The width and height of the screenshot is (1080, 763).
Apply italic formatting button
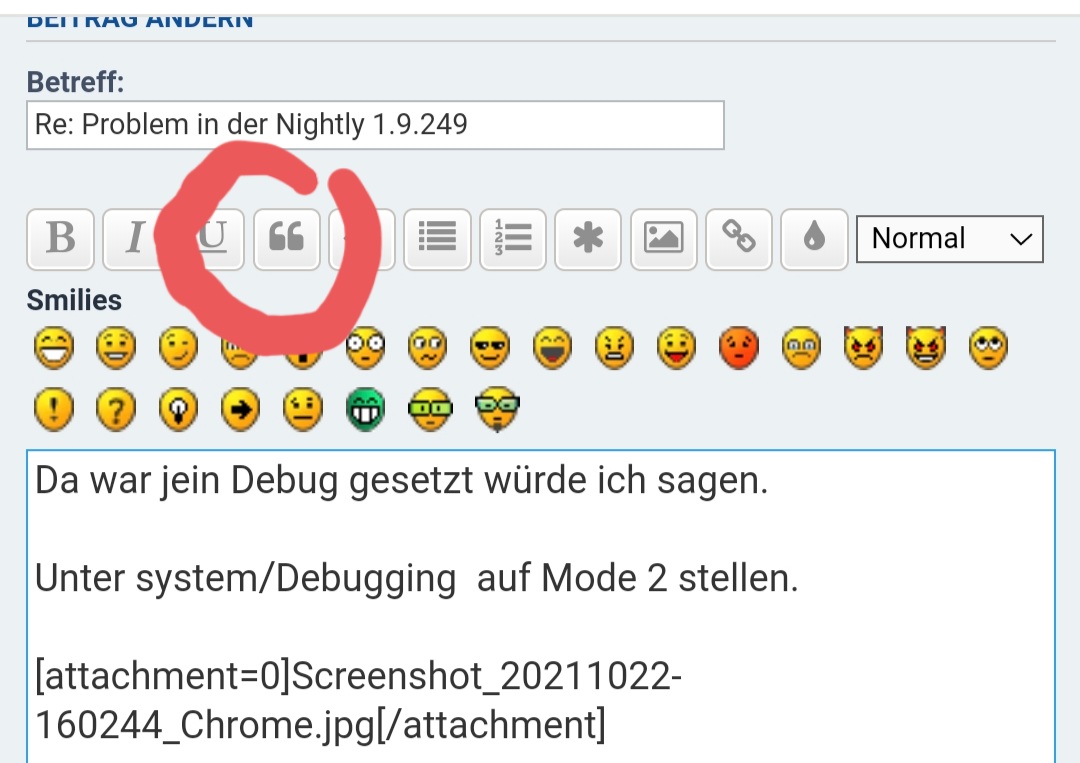(134, 239)
